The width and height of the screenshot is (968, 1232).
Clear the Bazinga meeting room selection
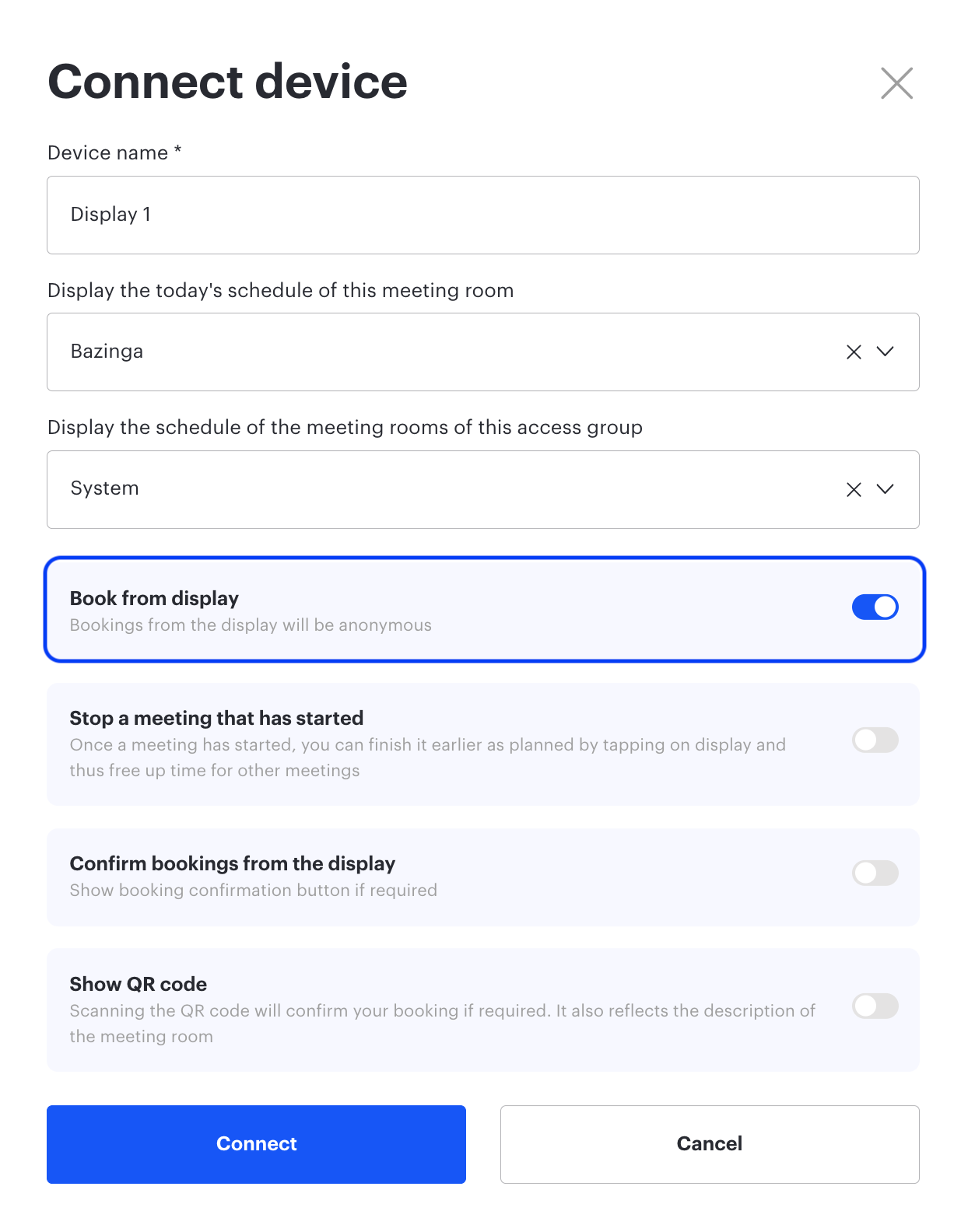coord(854,352)
